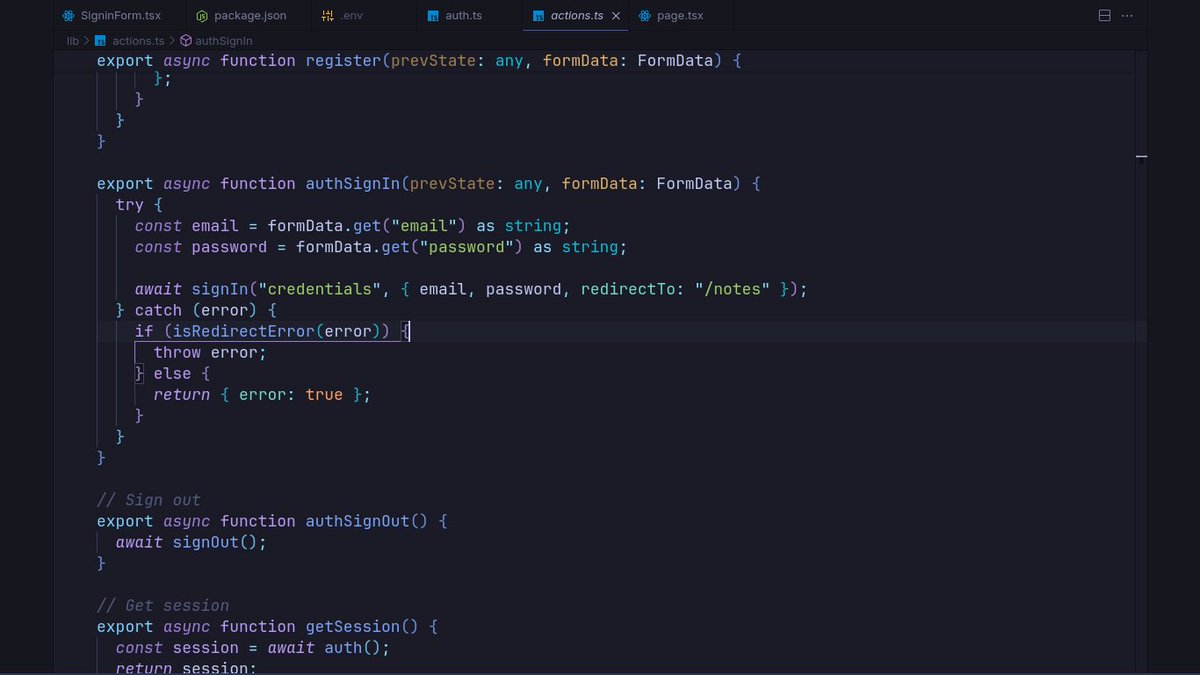Screen dimensions: 1200x675
Task: Split the editor with the layout icon
Action: point(1104,16)
